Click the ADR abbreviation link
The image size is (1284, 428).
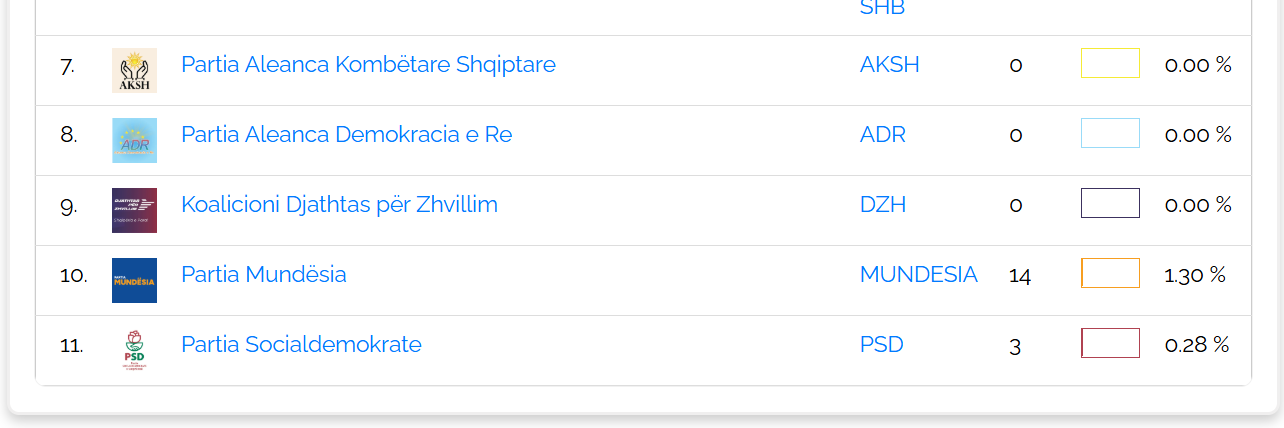882,134
